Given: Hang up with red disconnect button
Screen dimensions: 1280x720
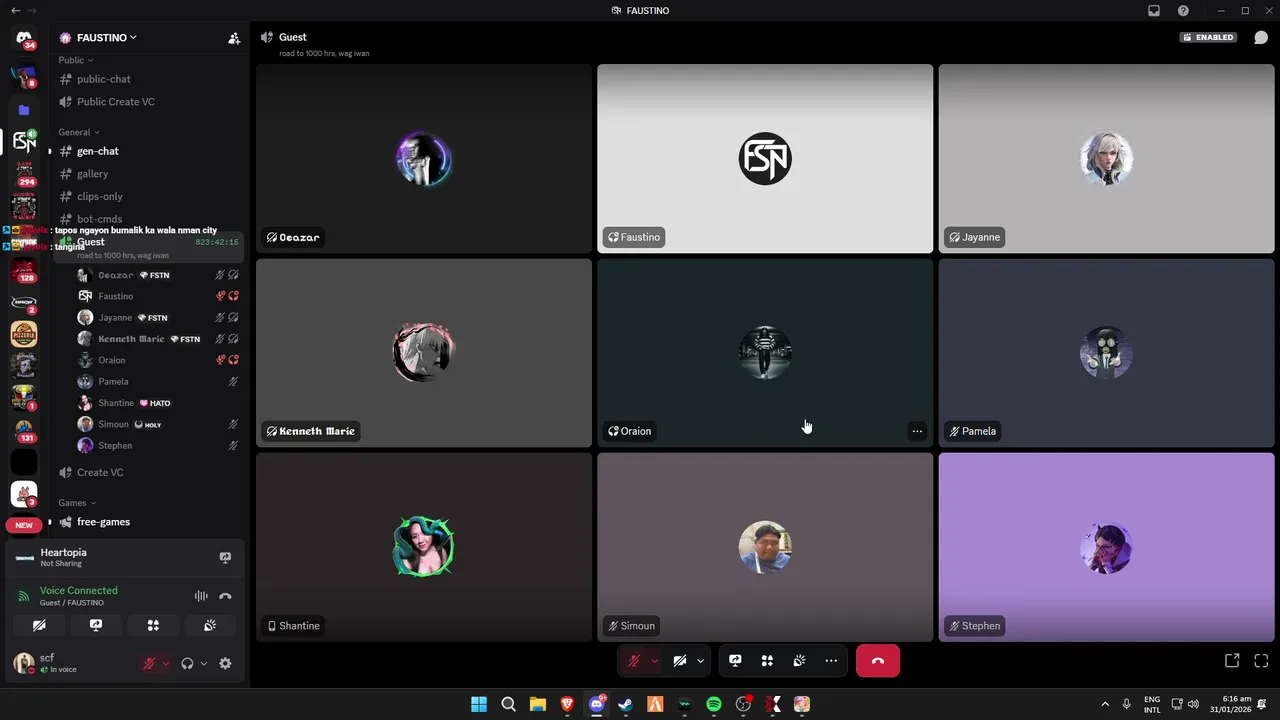Looking at the screenshot, I should point(878,661).
